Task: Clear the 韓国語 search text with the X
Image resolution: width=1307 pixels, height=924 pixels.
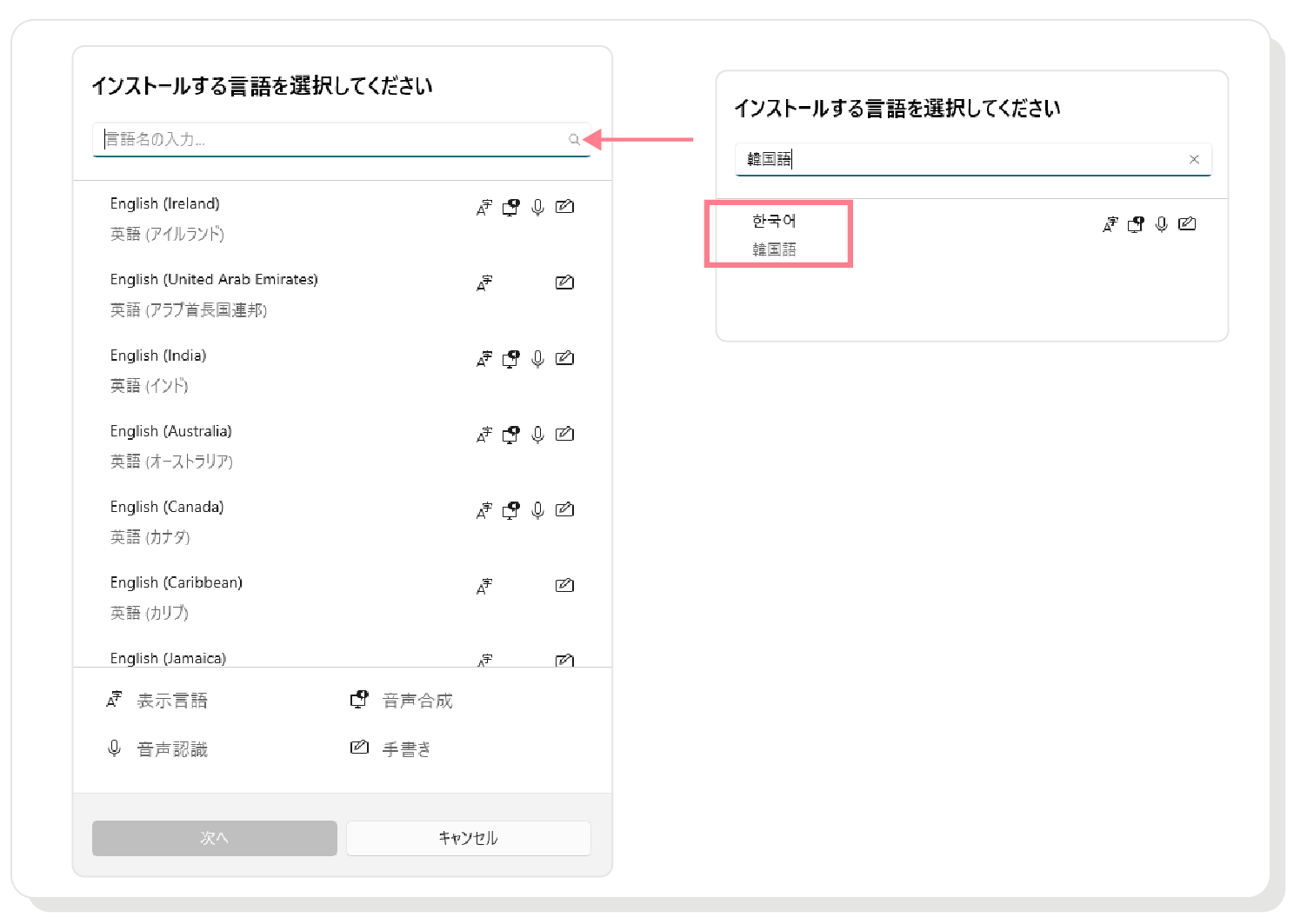Action: click(x=1194, y=159)
